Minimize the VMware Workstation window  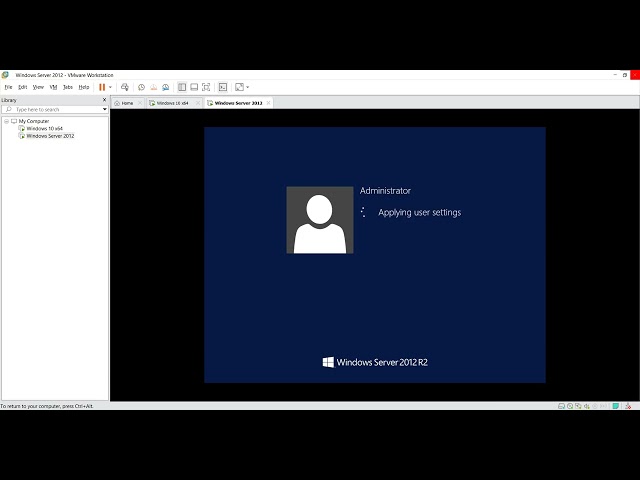pos(615,75)
